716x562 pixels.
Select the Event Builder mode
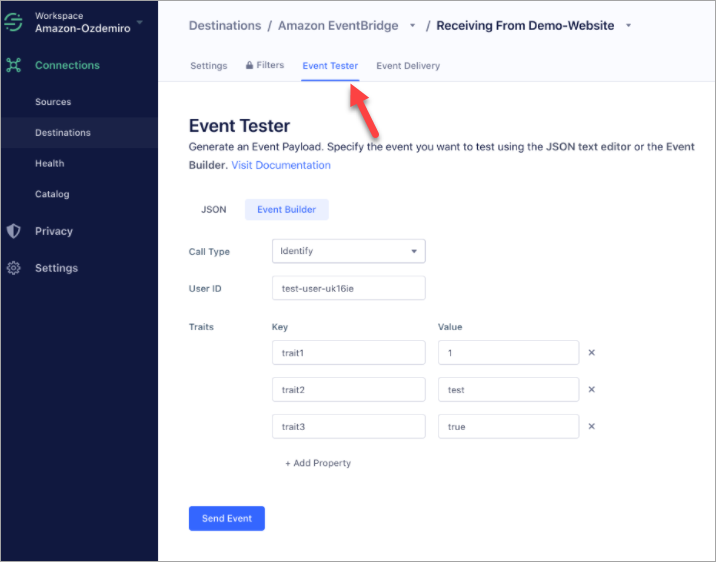click(x=287, y=210)
